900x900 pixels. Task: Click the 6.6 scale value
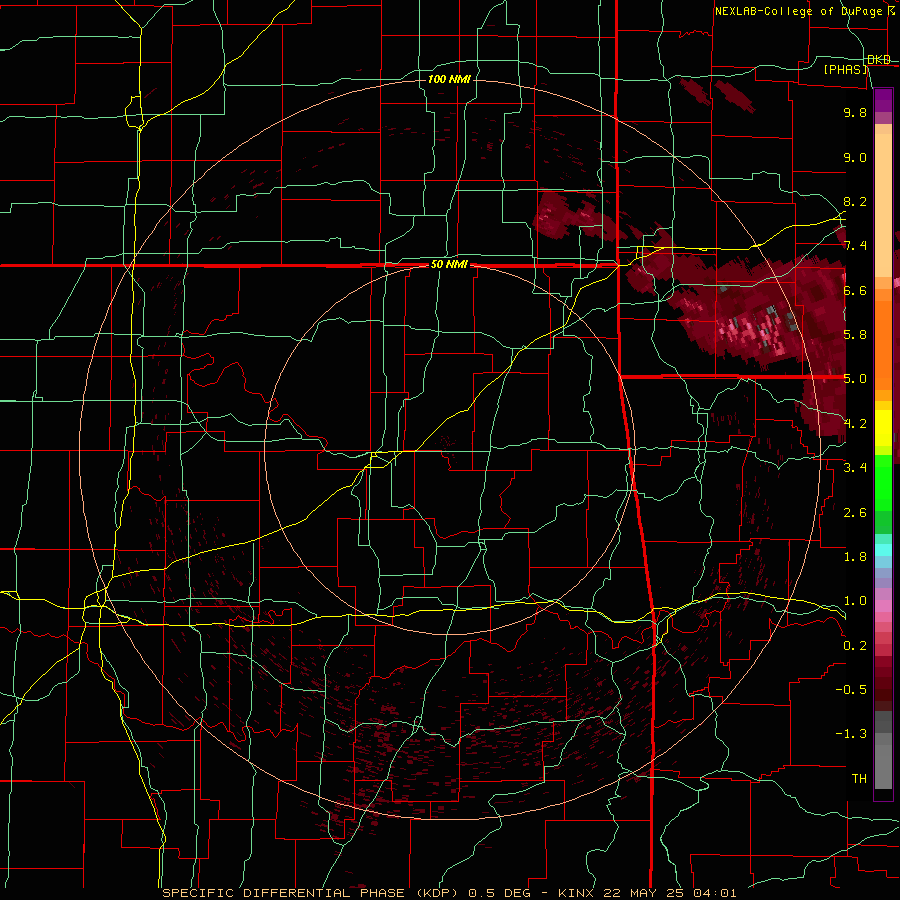point(855,290)
